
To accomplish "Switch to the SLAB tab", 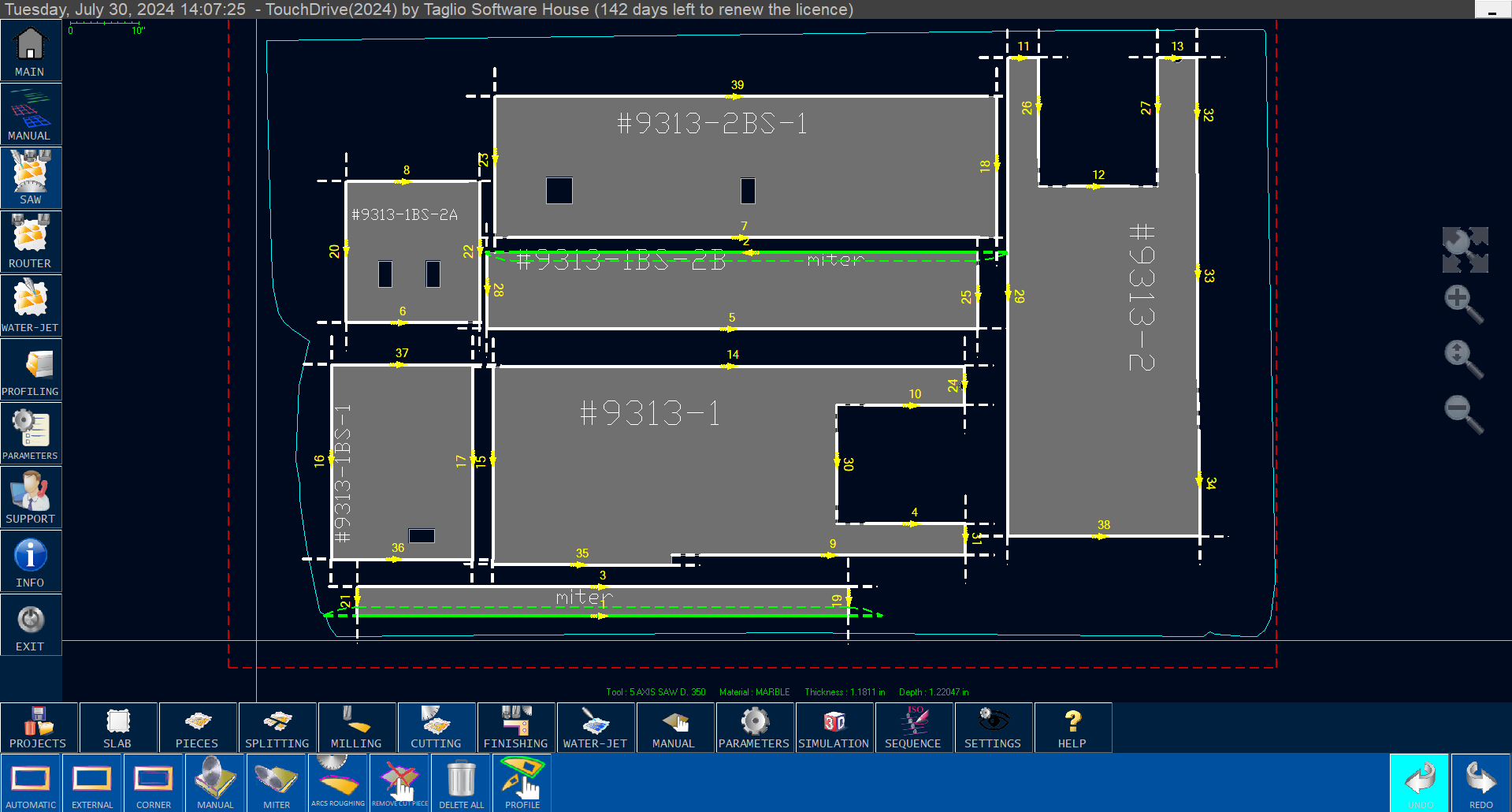I will (x=118, y=728).
